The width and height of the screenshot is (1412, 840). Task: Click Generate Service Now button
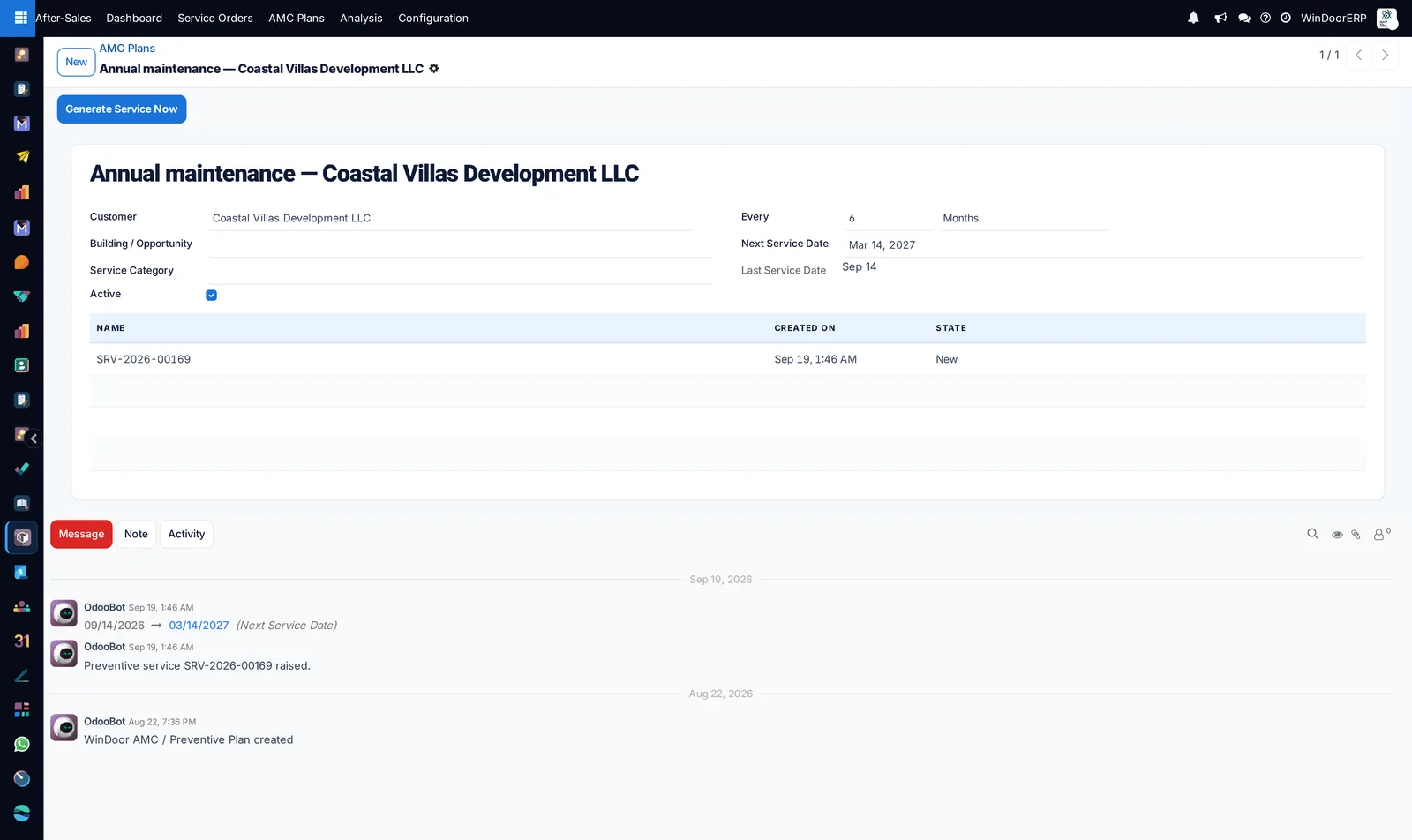coord(122,109)
